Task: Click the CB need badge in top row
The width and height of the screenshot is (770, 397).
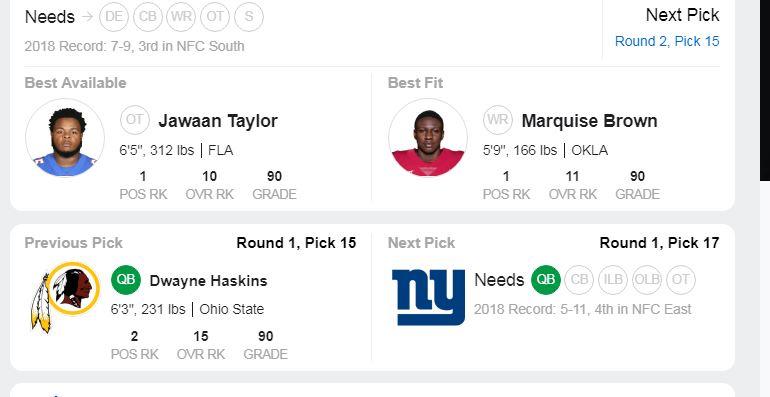Action: pos(148,17)
